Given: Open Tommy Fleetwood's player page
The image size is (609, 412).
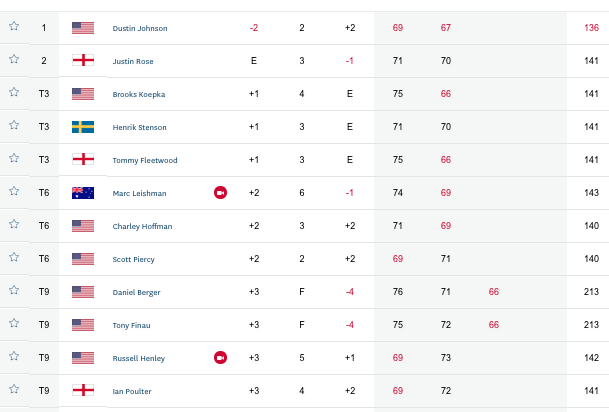Looking at the screenshot, I should [145, 160].
